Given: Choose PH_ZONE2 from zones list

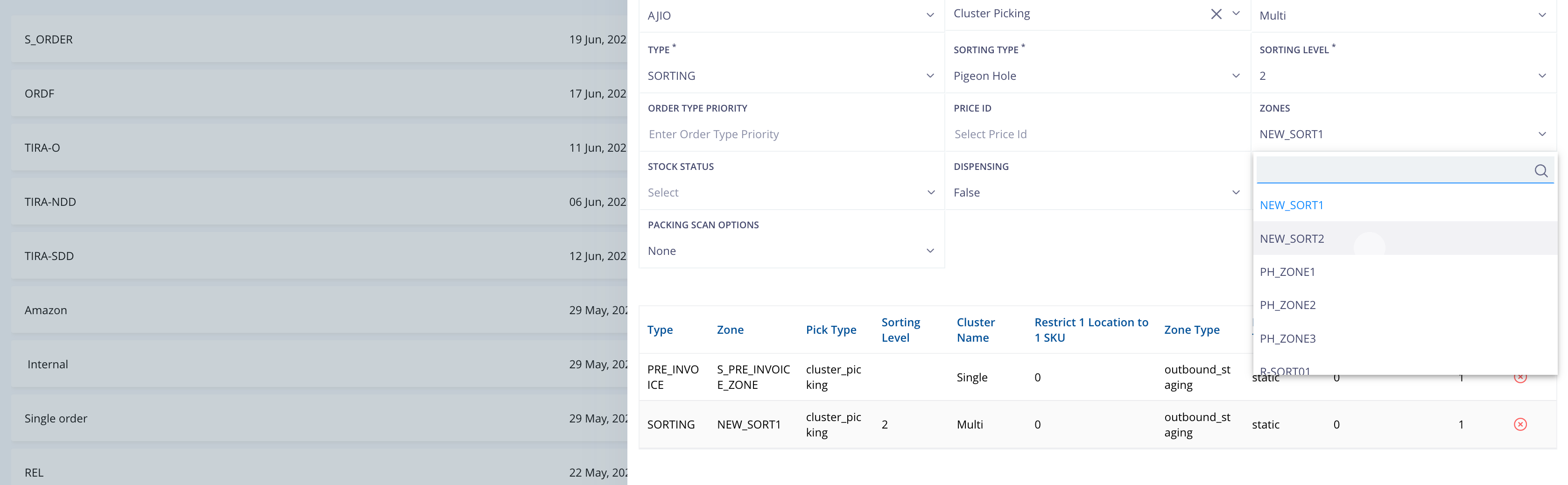Looking at the screenshot, I should [x=1405, y=305].
